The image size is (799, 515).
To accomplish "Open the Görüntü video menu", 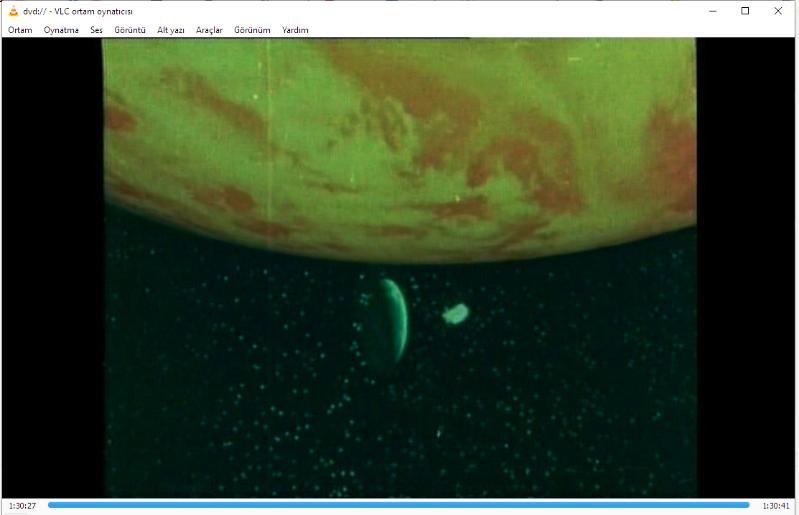I will pyautogui.click(x=130, y=30).
